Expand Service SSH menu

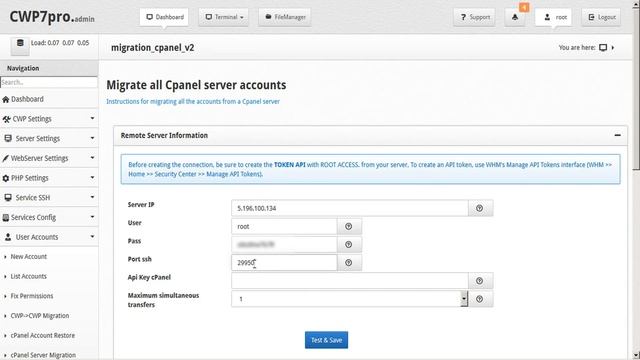coord(49,198)
